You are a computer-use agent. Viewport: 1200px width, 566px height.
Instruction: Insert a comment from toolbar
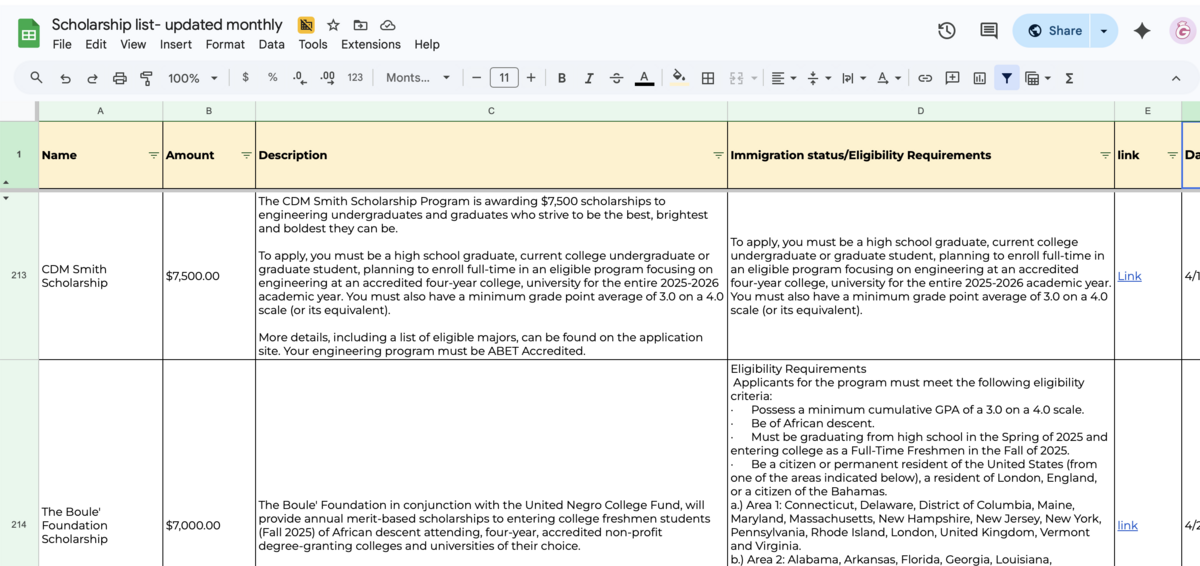952,78
